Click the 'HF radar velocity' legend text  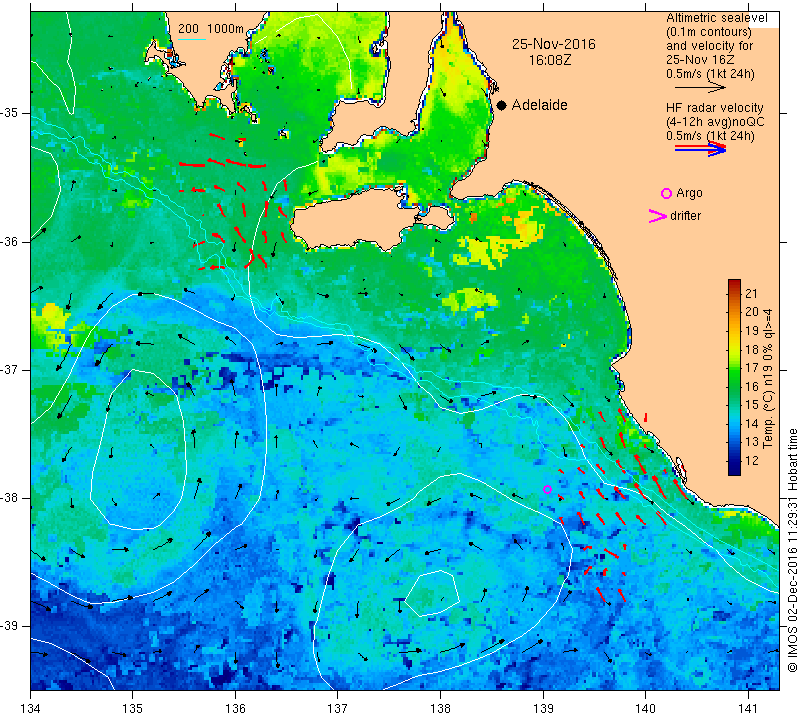[714, 108]
